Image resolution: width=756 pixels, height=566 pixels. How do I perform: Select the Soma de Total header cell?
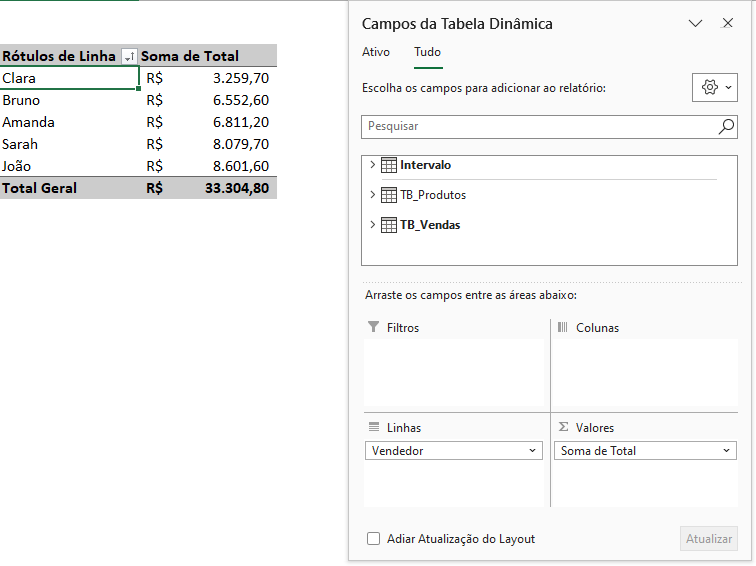tap(208, 56)
